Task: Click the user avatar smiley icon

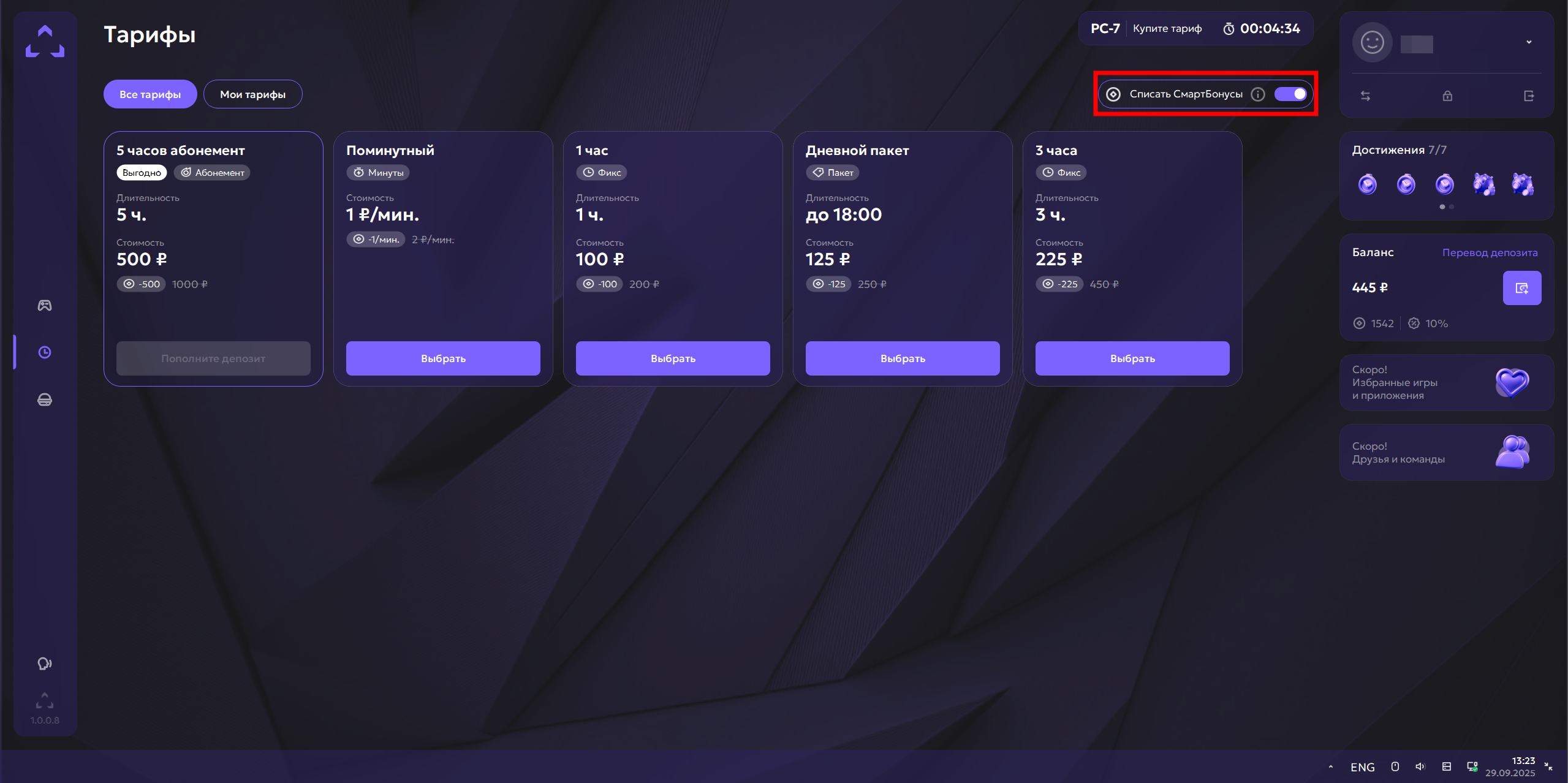Action: tap(1372, 42)
